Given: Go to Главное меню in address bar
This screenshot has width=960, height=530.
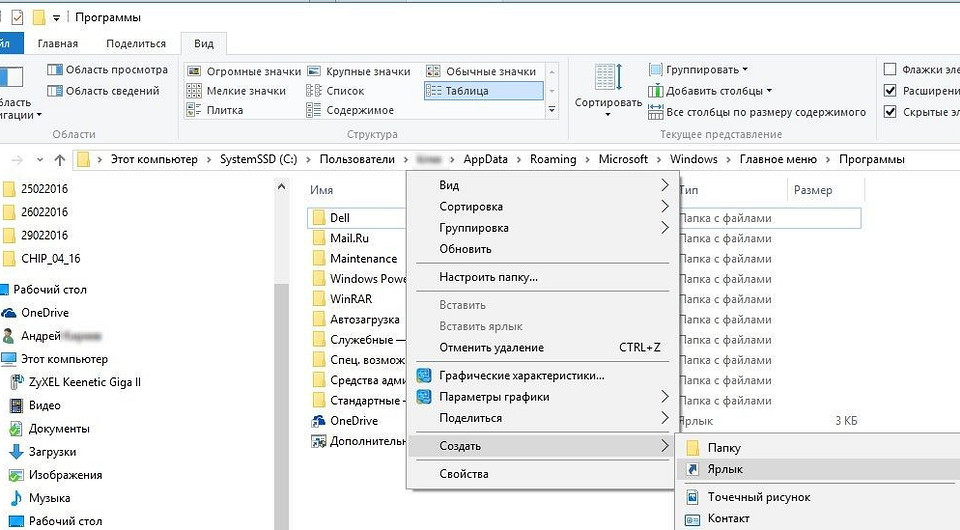Looking at the screenshot, I should pos(778,160).
